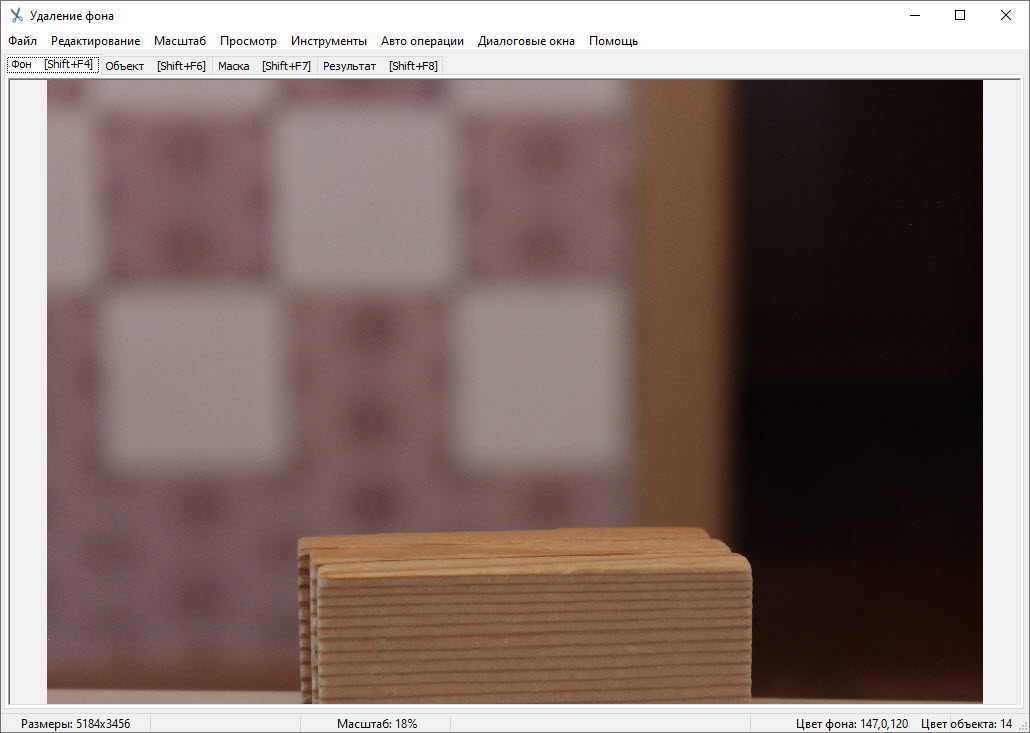The height and width of the screenshot is (733, 1030).
Task: Open the Файл menu
Action: pyautogui.click(x=22, y=41)
